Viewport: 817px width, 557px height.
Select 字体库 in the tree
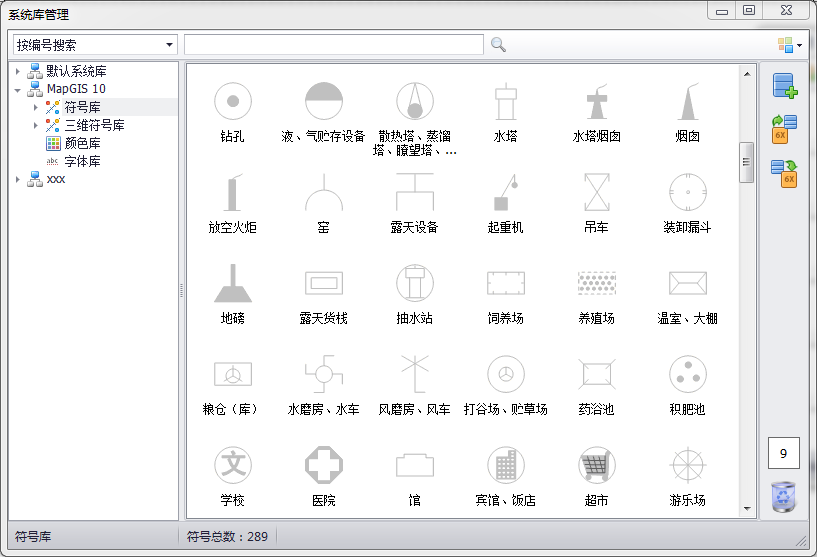(82, 161)
